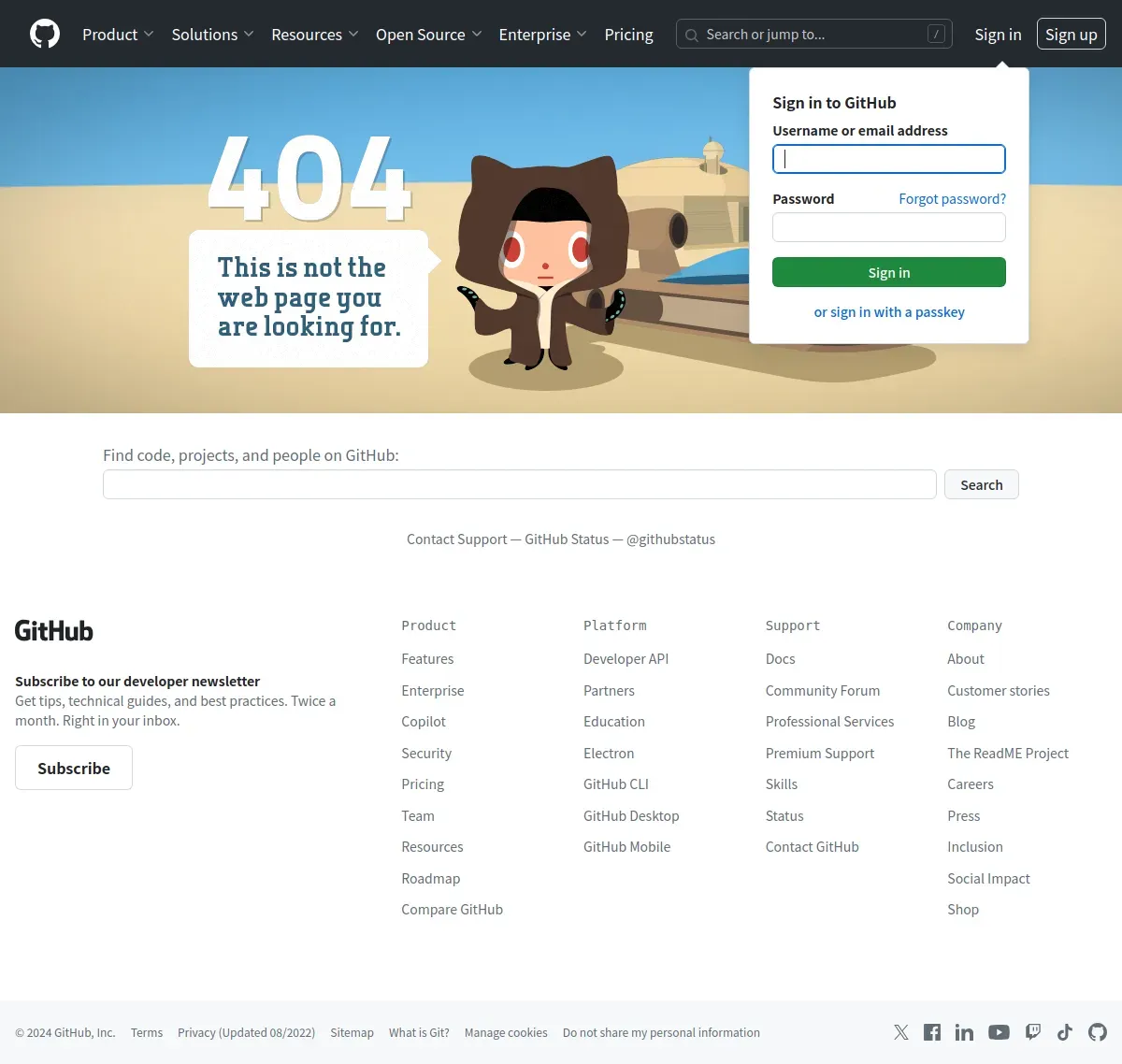Expand the Enterprise dropdown in header

[542, 35]
